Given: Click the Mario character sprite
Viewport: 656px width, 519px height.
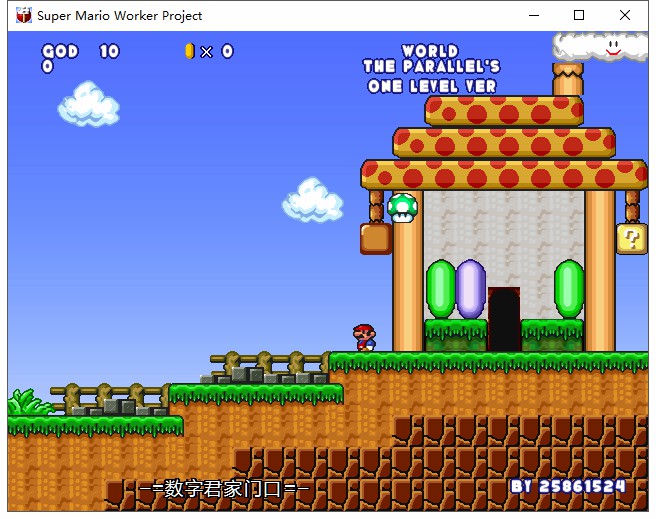Looking at the screenshot, I should pos(364,337).
